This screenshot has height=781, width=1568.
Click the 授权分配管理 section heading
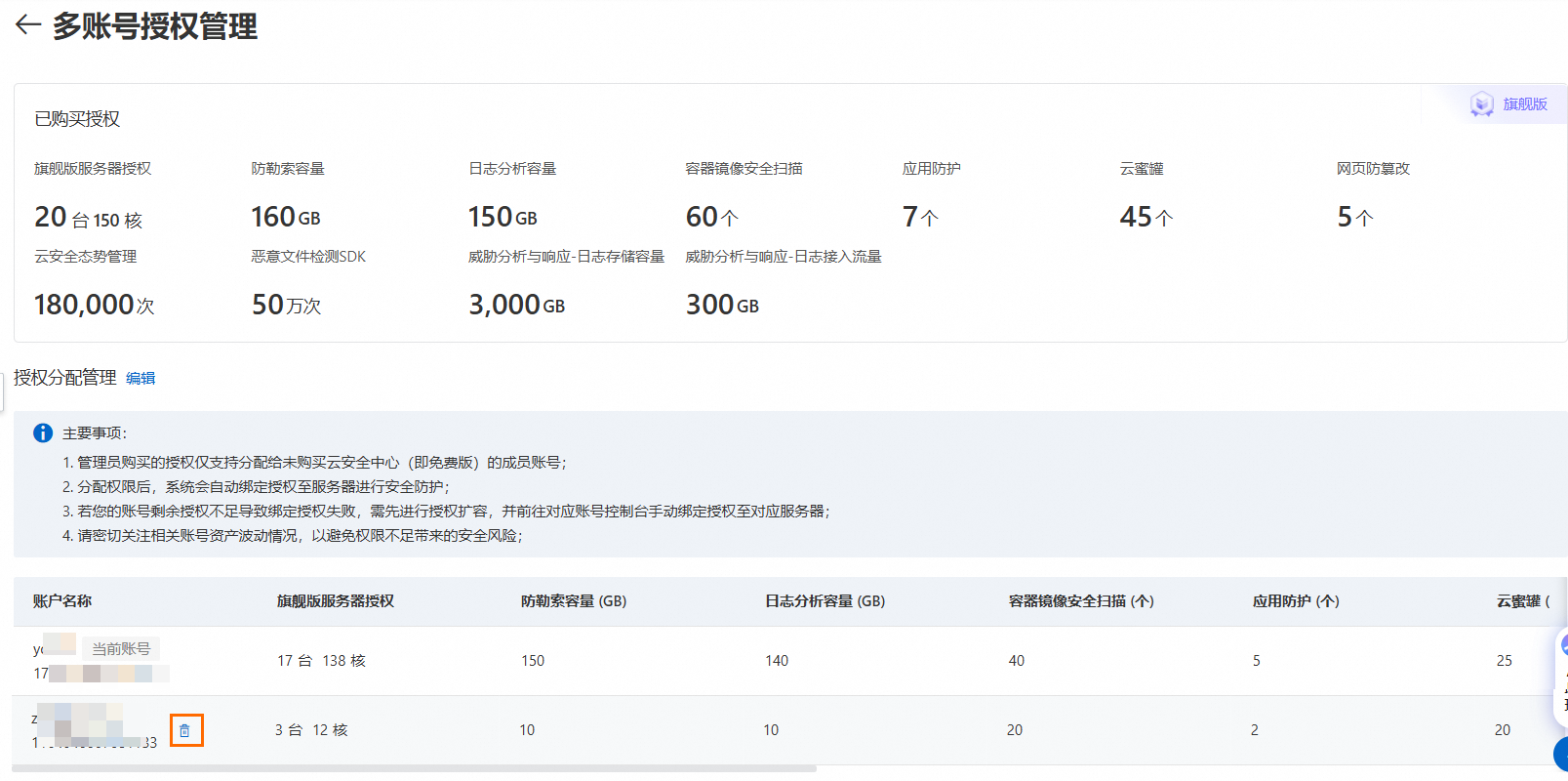[x=65, y=378]
